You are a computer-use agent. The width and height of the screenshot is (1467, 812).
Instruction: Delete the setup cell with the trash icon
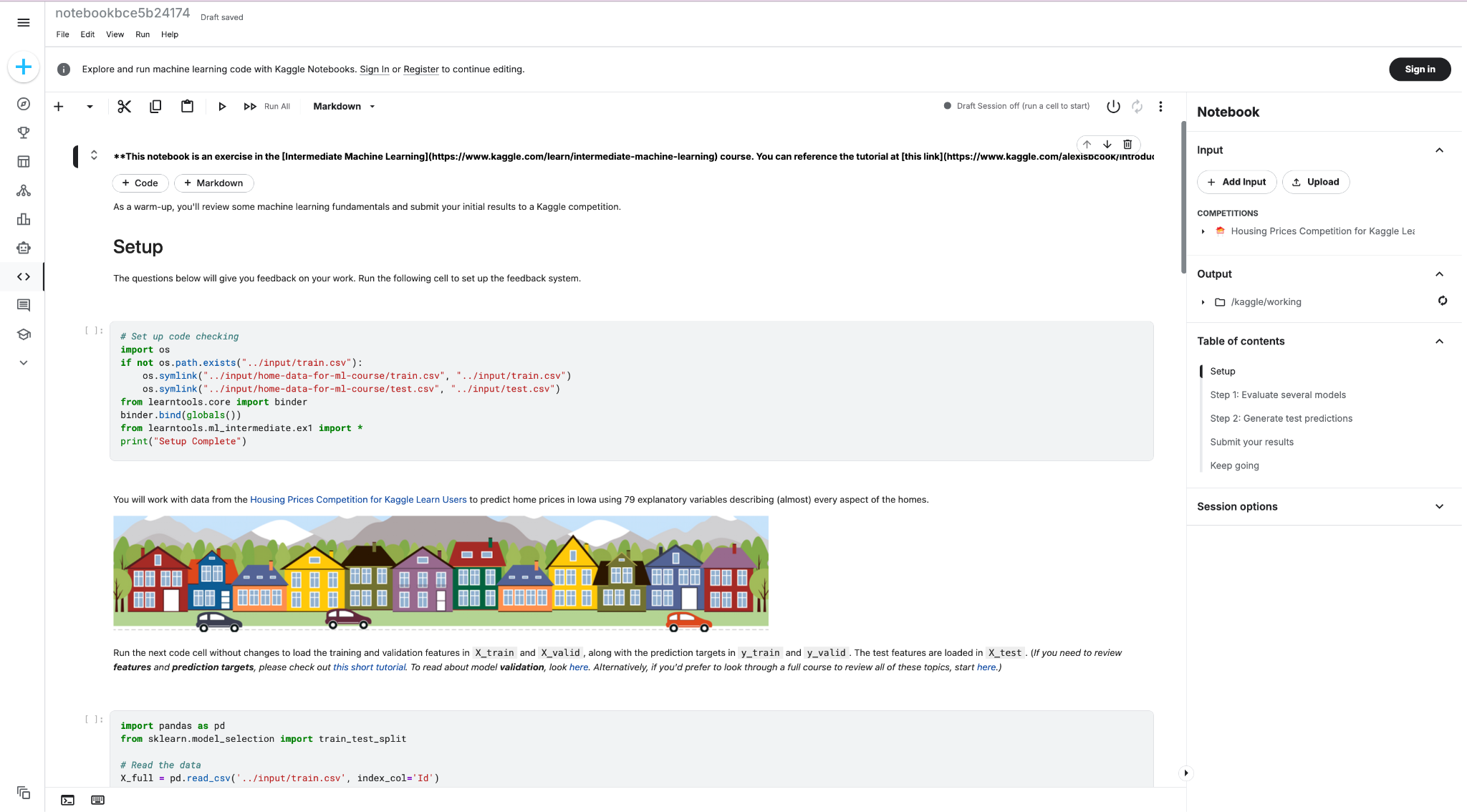(x=1127, y=144)
